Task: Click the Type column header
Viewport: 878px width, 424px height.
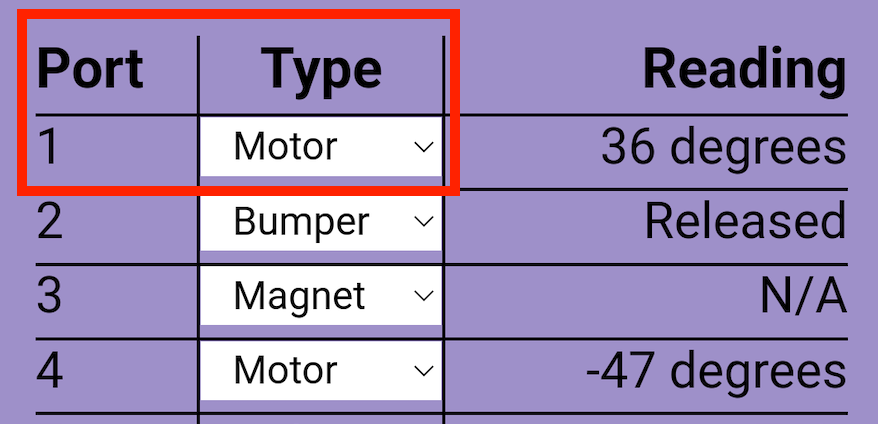Action: pos(321,70)
